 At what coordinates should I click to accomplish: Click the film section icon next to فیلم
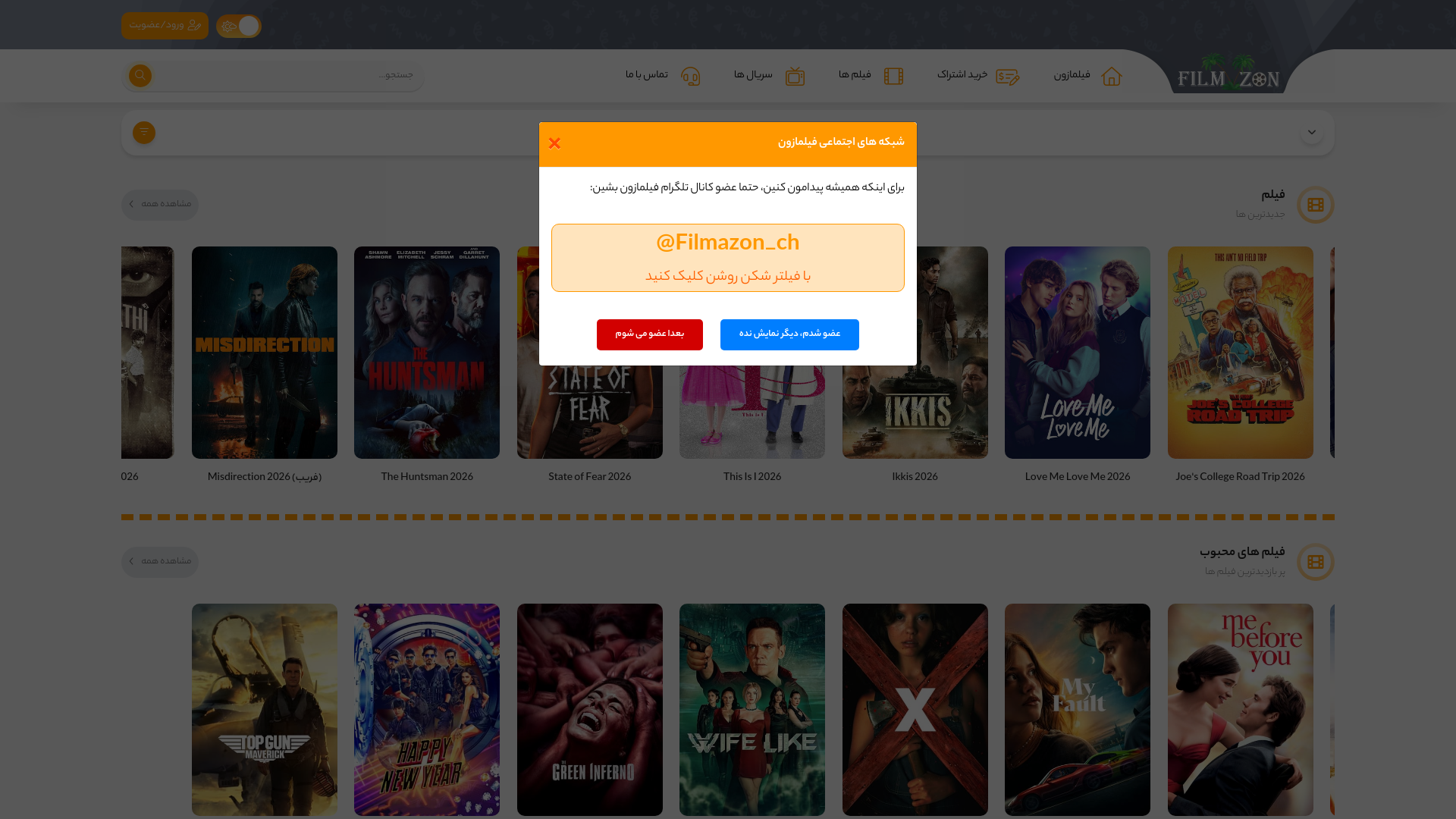[1316, 205]
